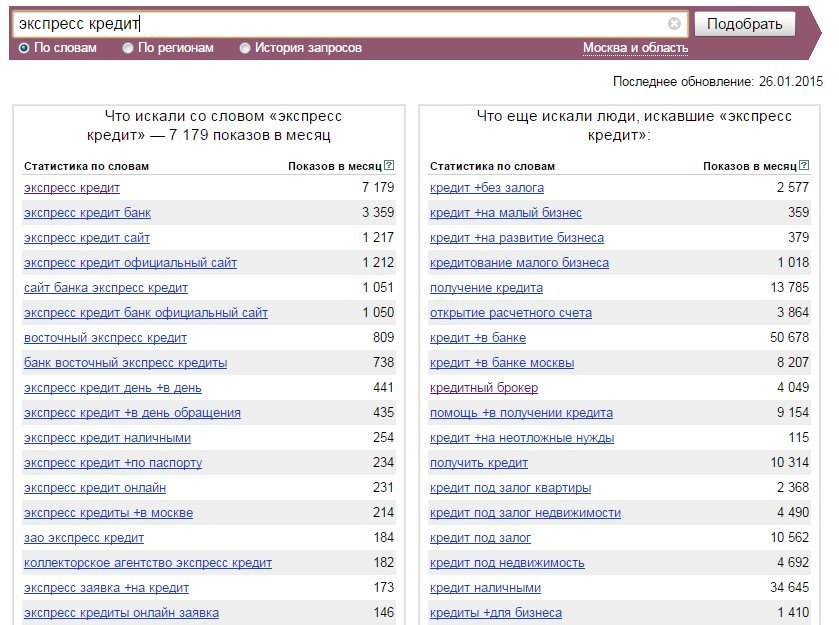Open кредит +на неотложные нужды link
The height and width of the screenshot is (625, 839).
point(522,438)
